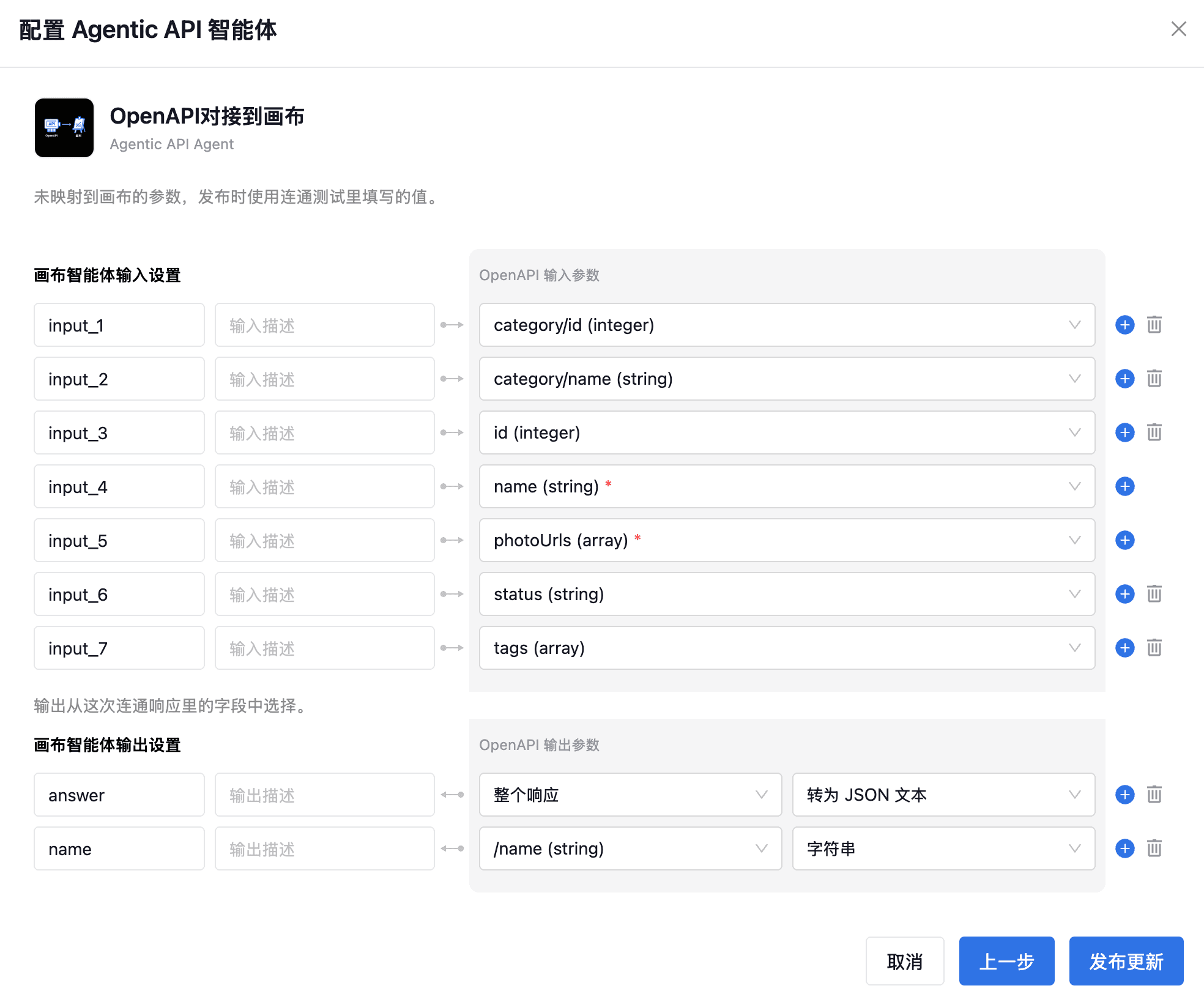Click the plus icon beside tags (array)

tap(1124, 648)
